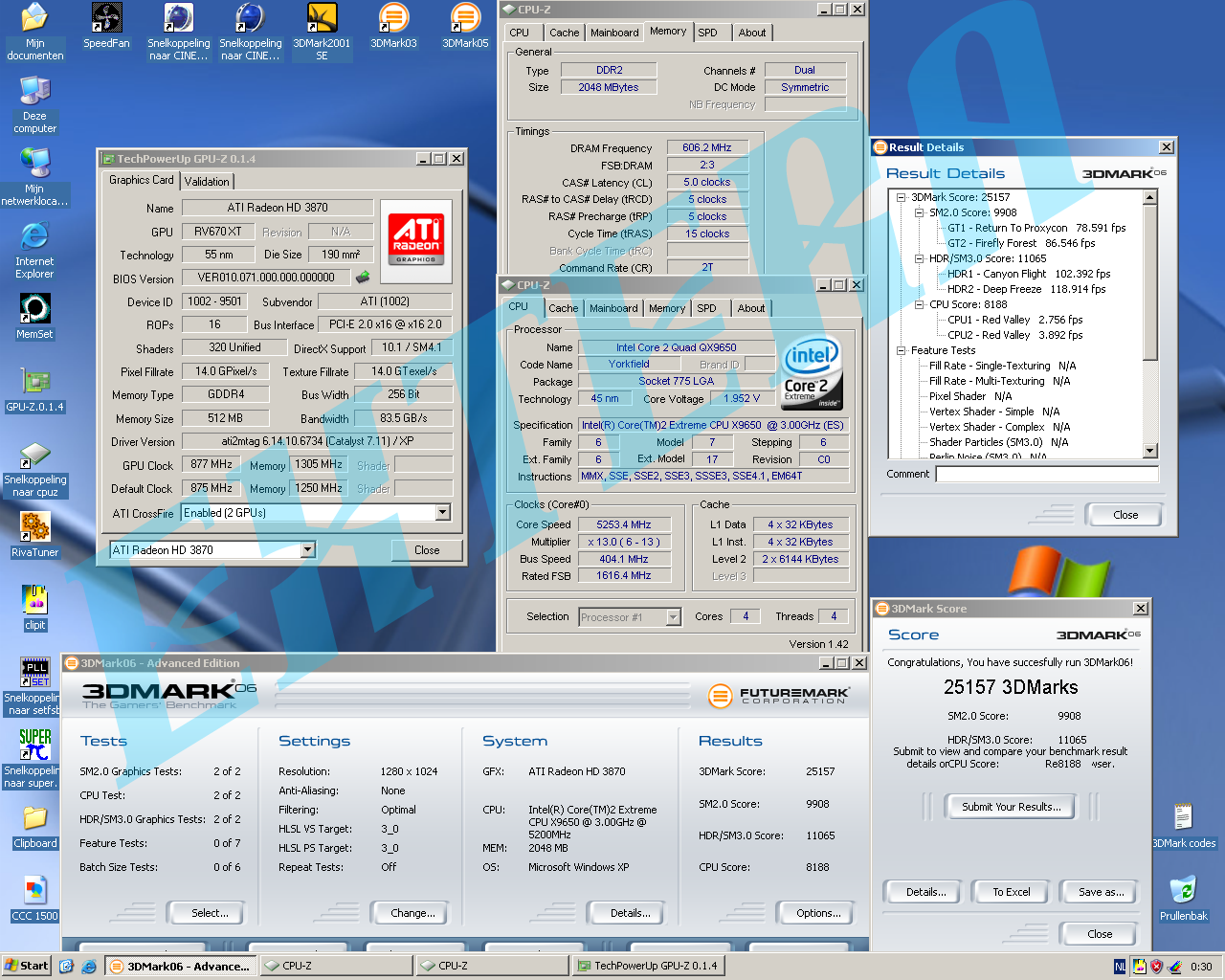Switch to 3DMark06 - Advanced taskbar button
The image size is (1225, 980).
[179, 966]
